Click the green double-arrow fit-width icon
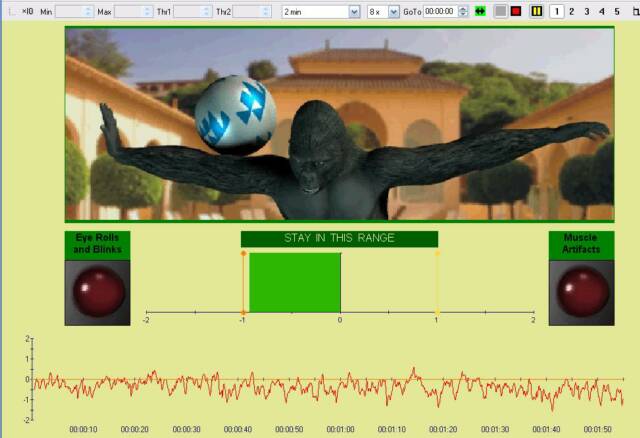The image size is (640, 438). (480, 11)
